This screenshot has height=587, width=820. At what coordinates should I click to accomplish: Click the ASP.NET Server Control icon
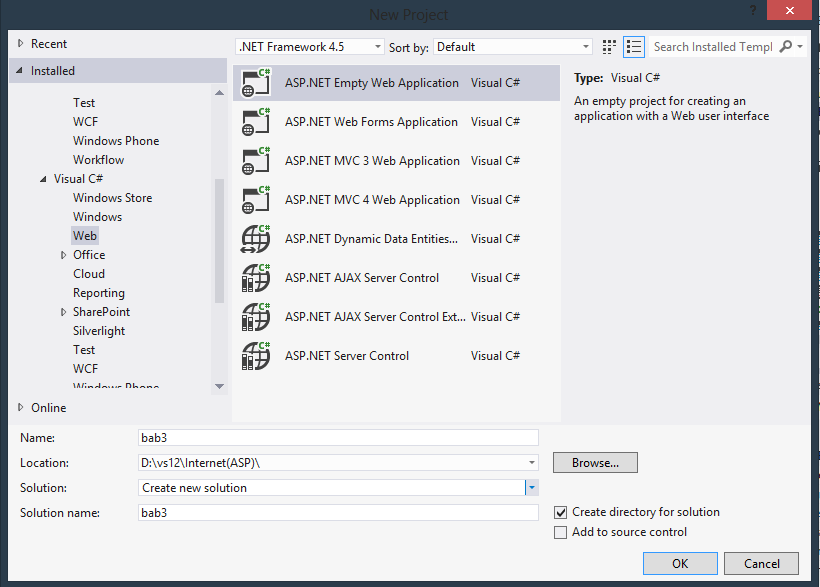[256, 356]
